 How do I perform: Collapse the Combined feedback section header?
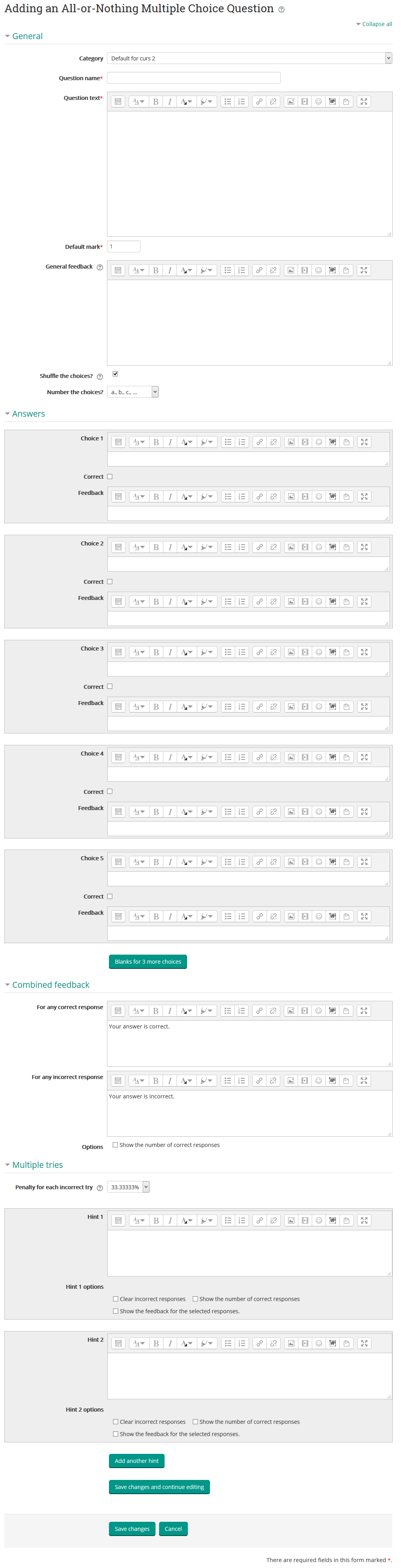[x=51, y=985]
